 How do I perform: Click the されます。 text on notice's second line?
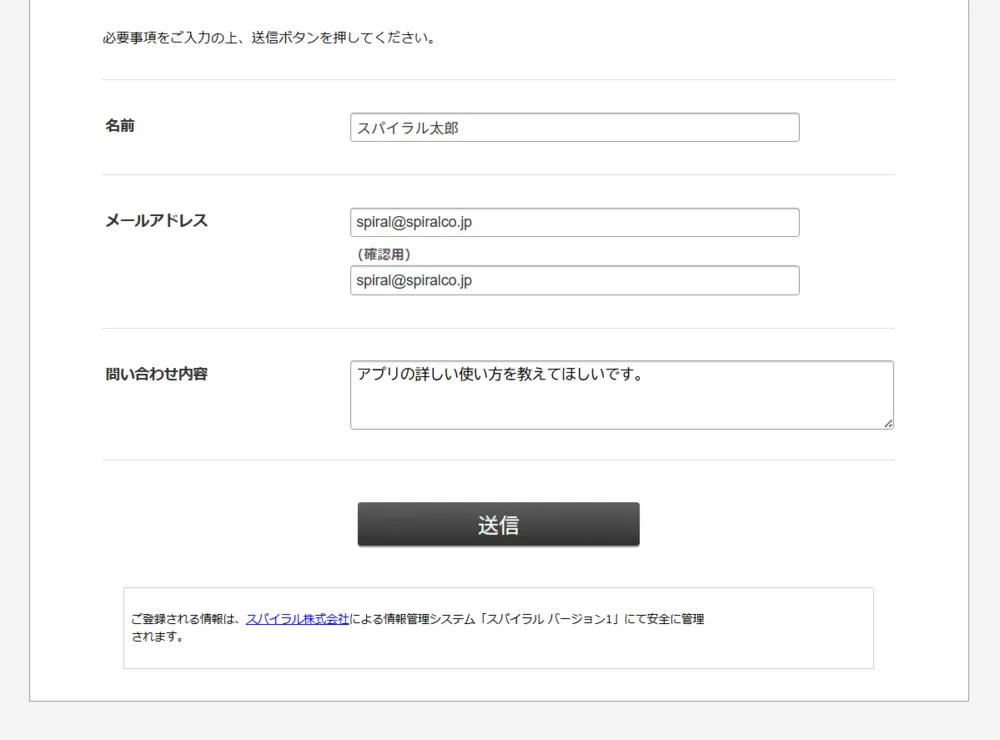pos(158,637)
